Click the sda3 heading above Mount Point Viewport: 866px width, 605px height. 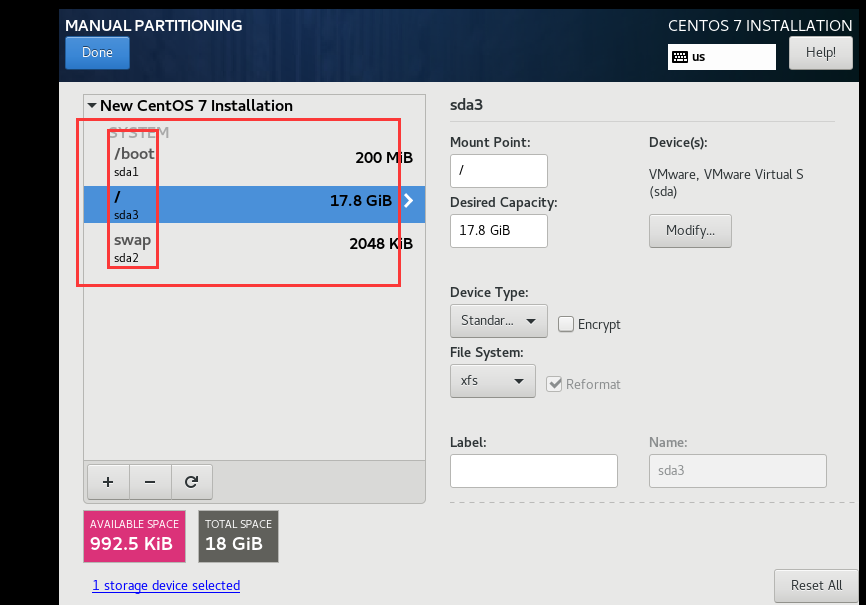[466, 105]
